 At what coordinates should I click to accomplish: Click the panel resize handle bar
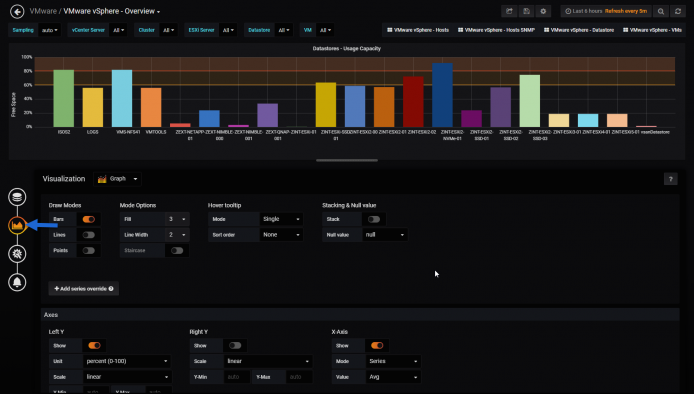(x=347, y=160)
